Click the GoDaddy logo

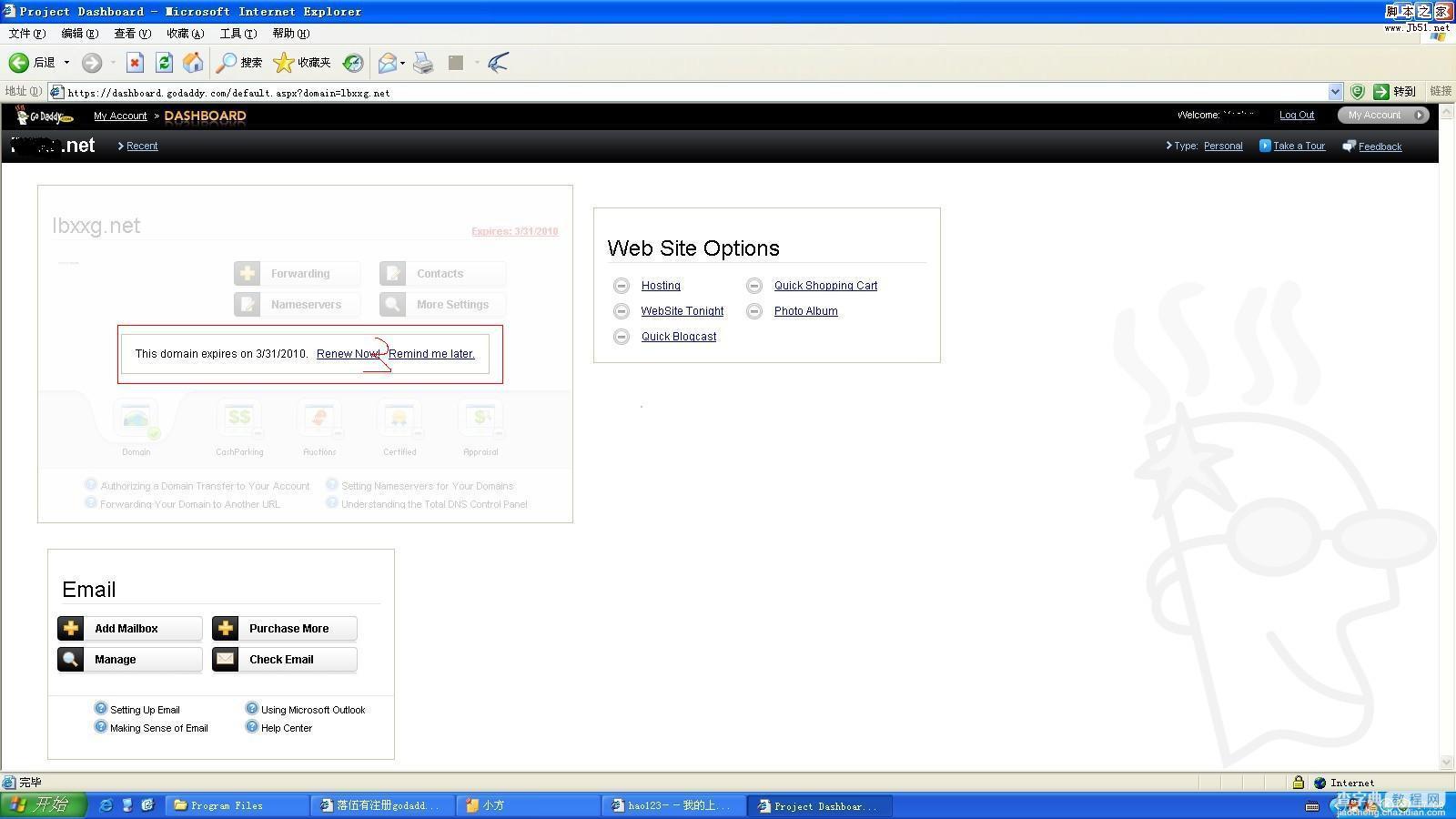click(x=44, y=116)
